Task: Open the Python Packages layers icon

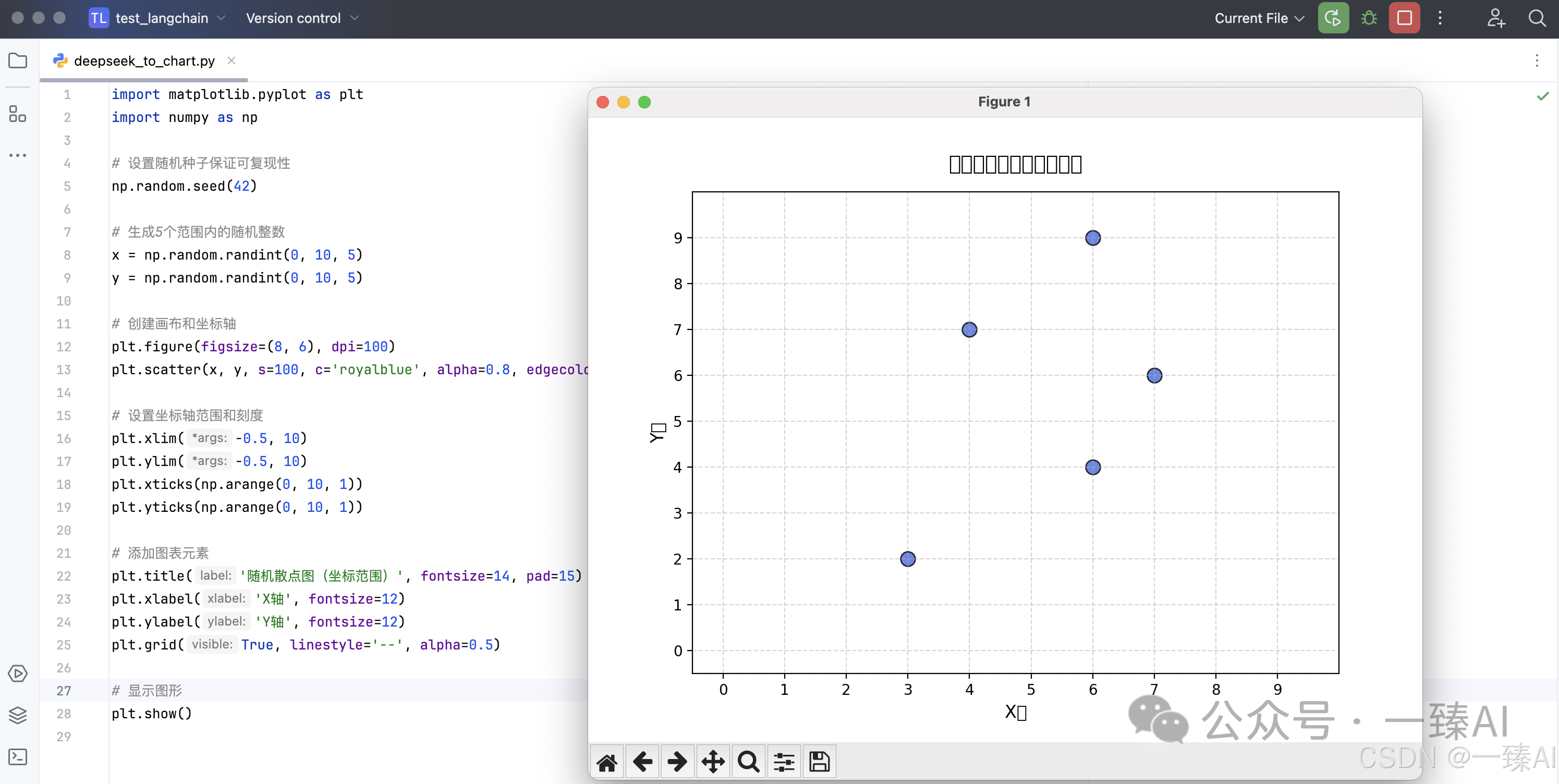Action: point(18,715)
